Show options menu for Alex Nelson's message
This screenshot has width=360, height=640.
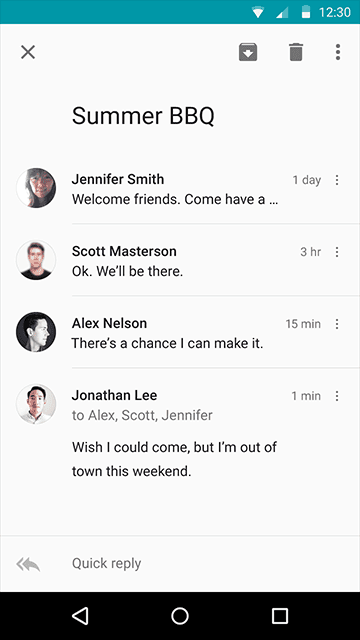click(x=337, y=324)
